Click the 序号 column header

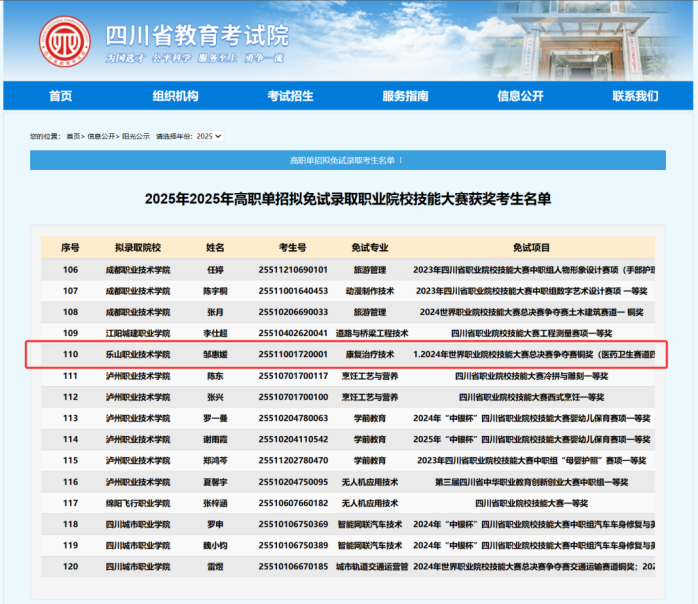coord(70,247)
